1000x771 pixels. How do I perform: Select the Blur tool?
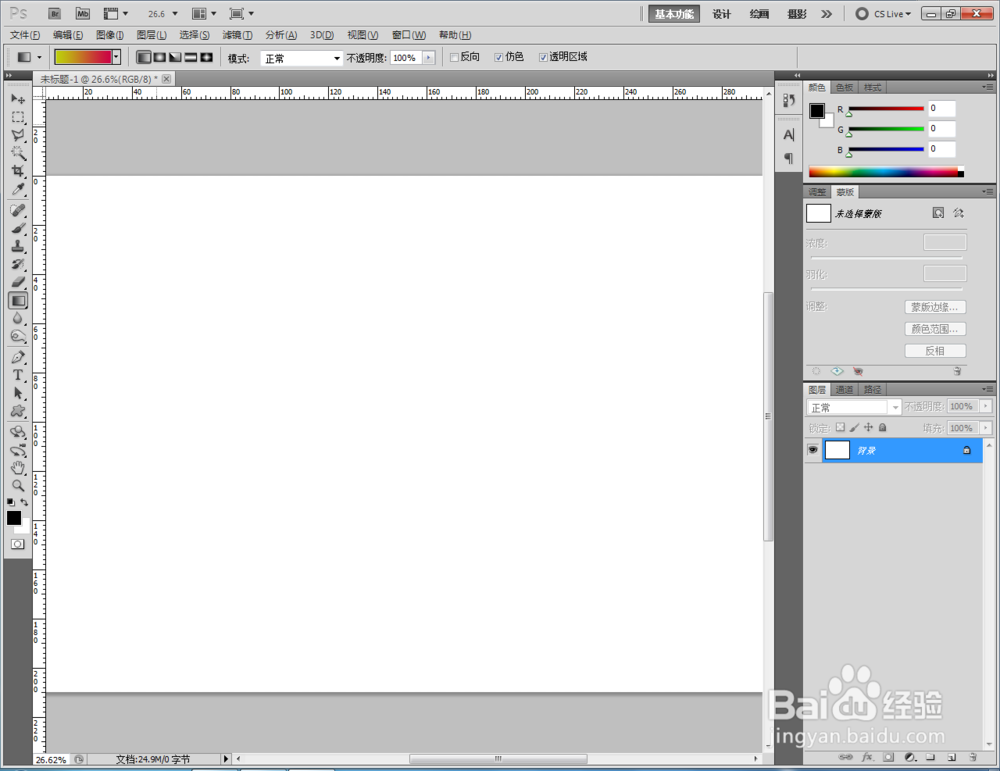18,318
